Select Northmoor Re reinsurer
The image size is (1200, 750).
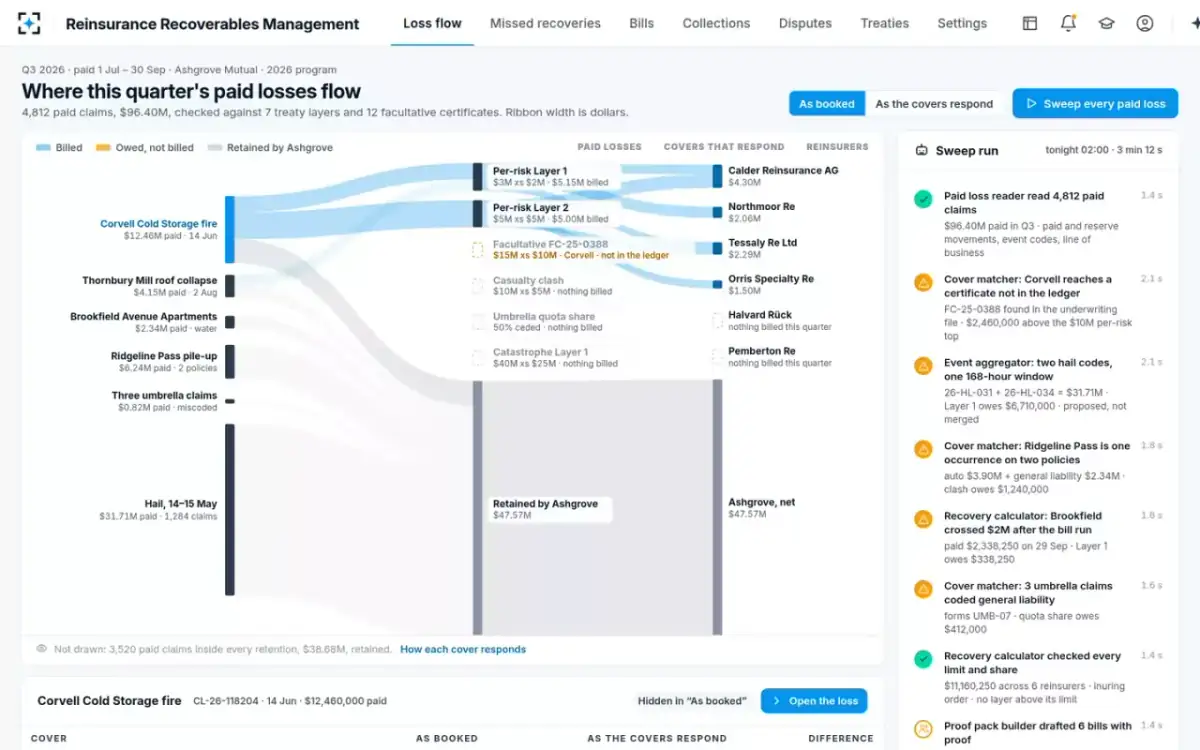[717, 212]
